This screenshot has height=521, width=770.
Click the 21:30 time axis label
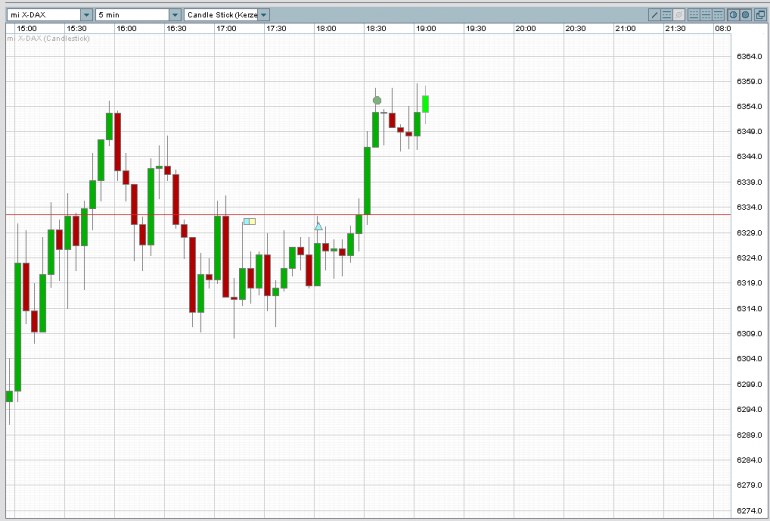point(676,28)
